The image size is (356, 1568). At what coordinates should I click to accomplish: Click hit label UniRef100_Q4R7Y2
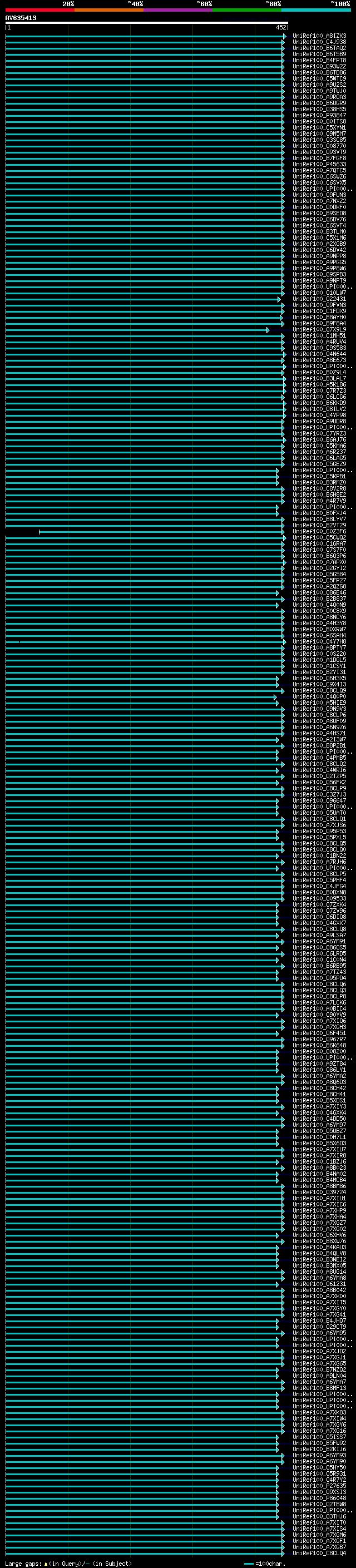(x=319, y=1480)
